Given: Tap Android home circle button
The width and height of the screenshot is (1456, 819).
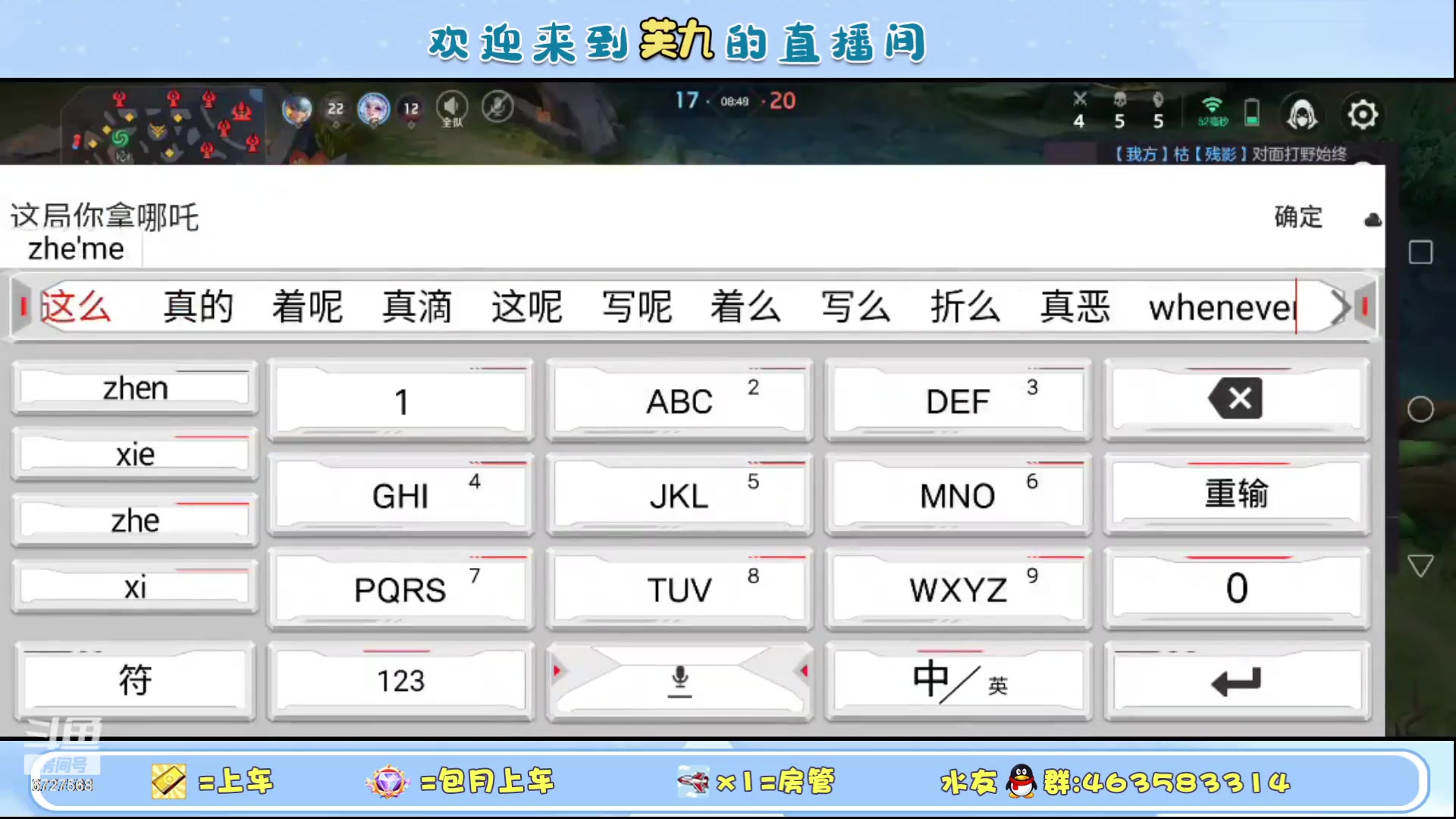Looking at the screenshot, I should tap(1420, 409).
